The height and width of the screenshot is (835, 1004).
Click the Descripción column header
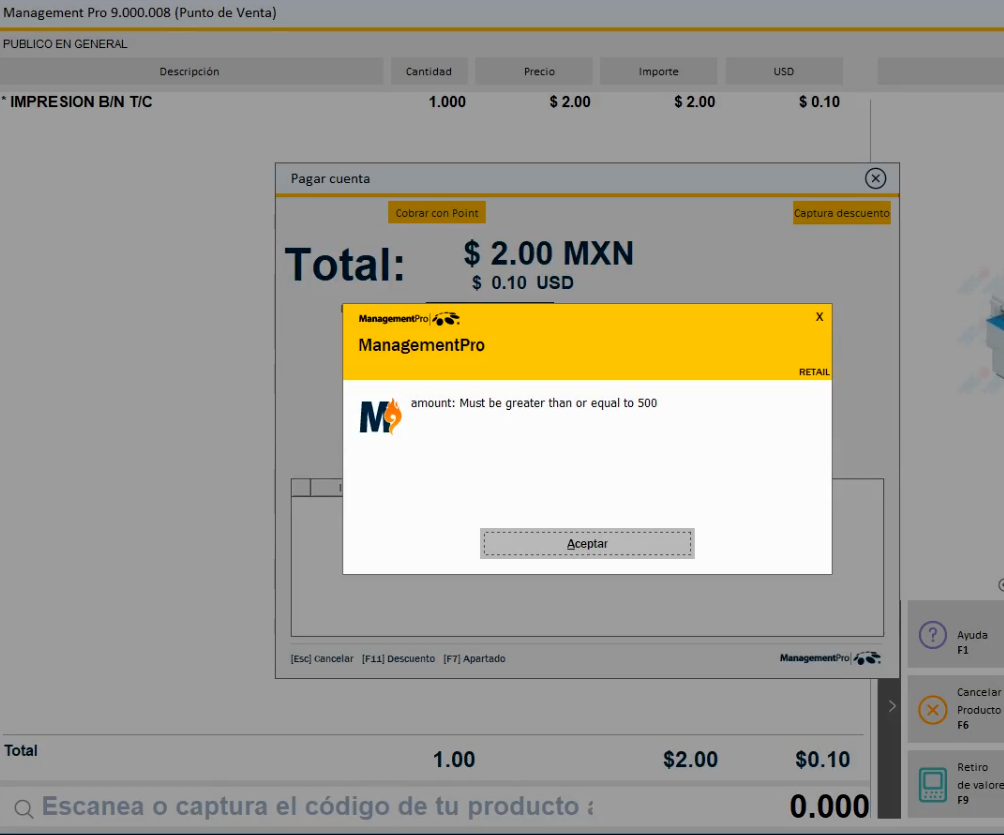point(190,72)
